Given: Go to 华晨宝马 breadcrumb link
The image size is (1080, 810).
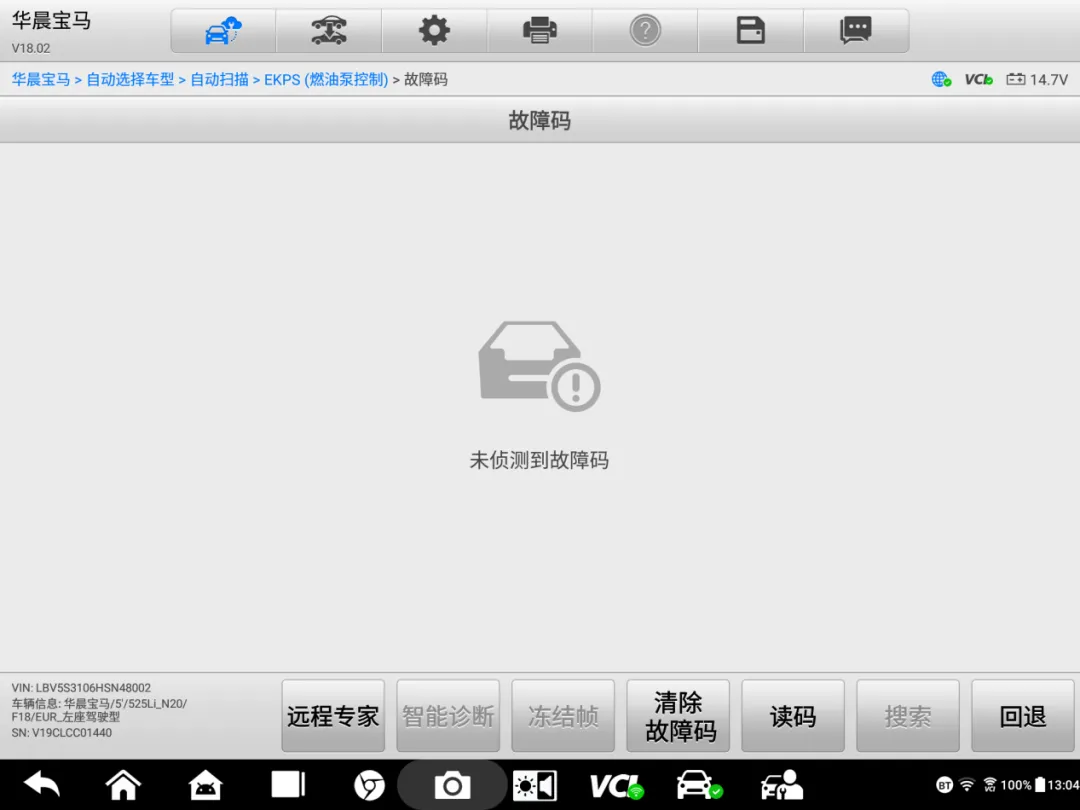Looking at the screenshot, I should point(41,79).
